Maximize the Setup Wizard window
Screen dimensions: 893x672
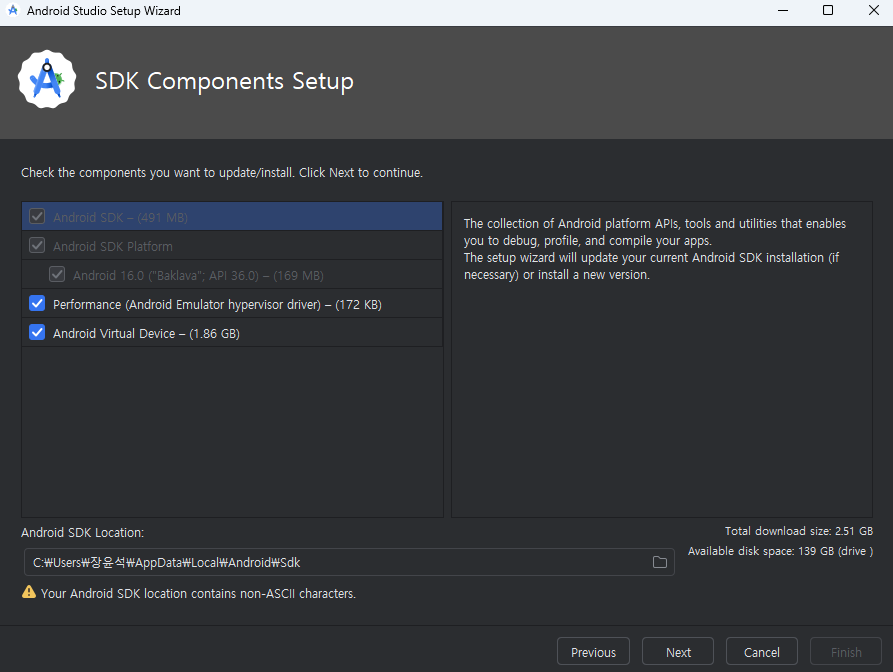click(828, 10)
